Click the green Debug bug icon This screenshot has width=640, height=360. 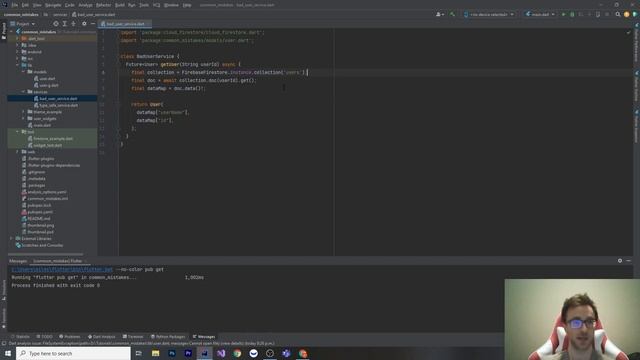tap(572, 14)
